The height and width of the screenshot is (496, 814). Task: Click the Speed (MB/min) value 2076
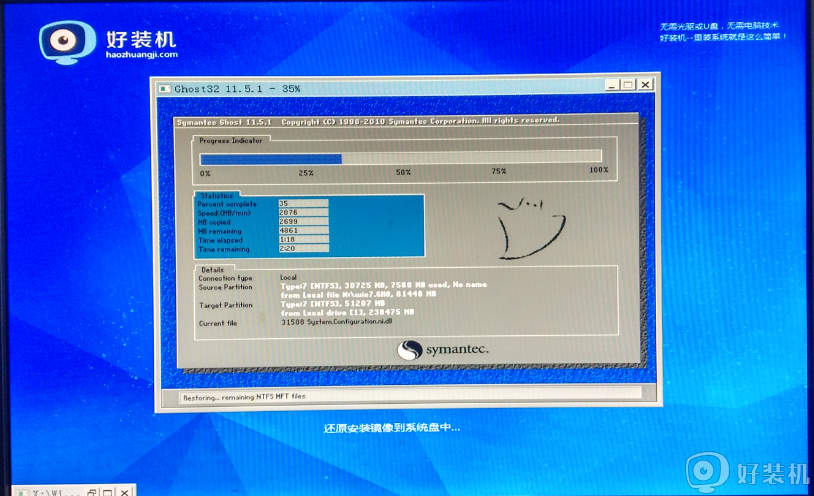tap(303, 212)
